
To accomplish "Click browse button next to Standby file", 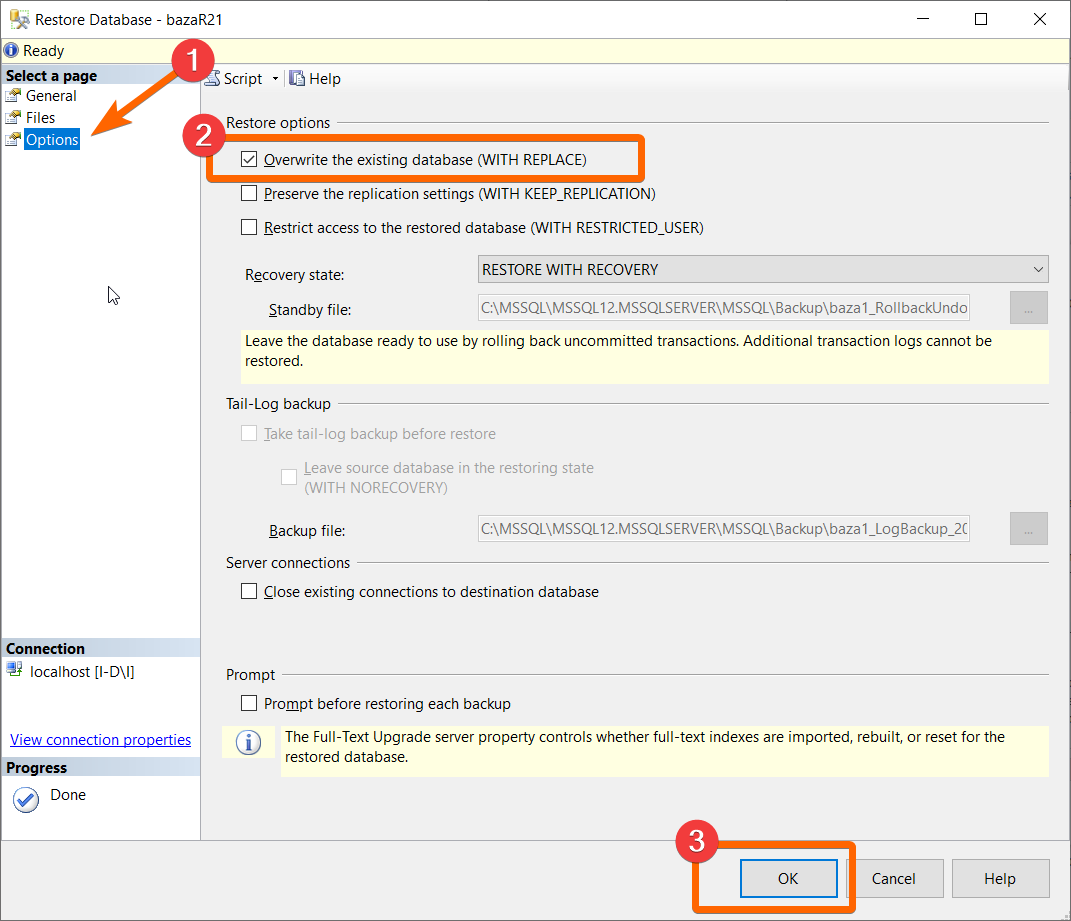I will click(x=1029, y=307).
